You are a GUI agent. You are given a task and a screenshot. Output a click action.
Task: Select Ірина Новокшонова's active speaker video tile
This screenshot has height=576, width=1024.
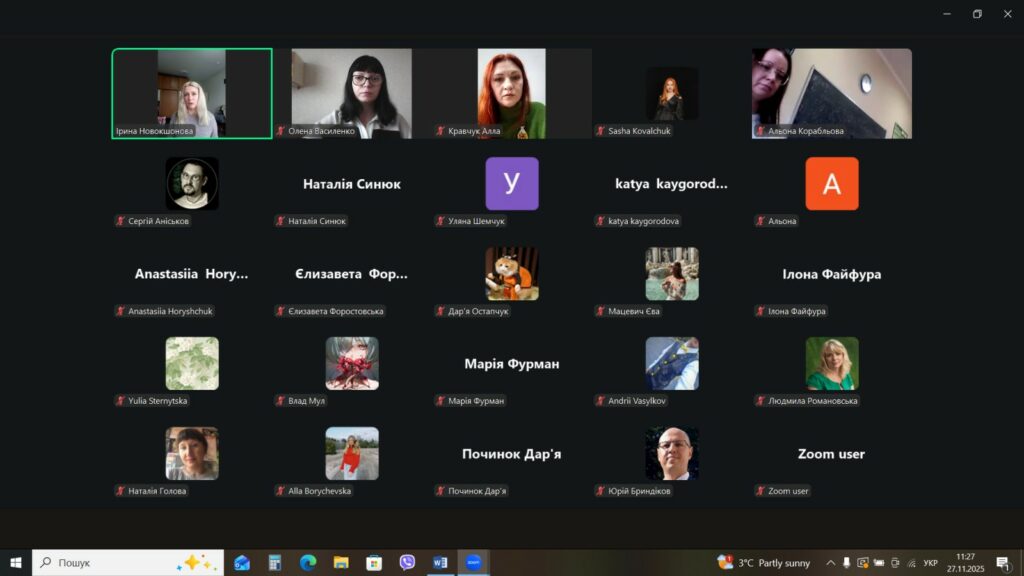(192, 93)
